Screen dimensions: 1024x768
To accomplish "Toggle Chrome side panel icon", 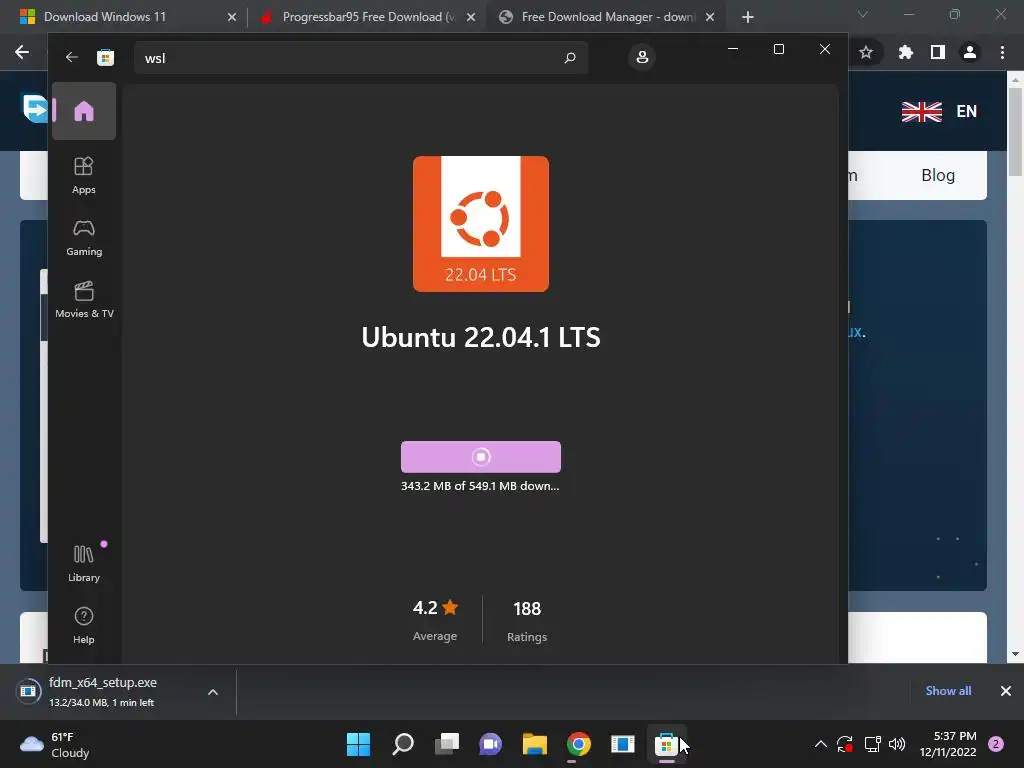I will pos(938,52).
